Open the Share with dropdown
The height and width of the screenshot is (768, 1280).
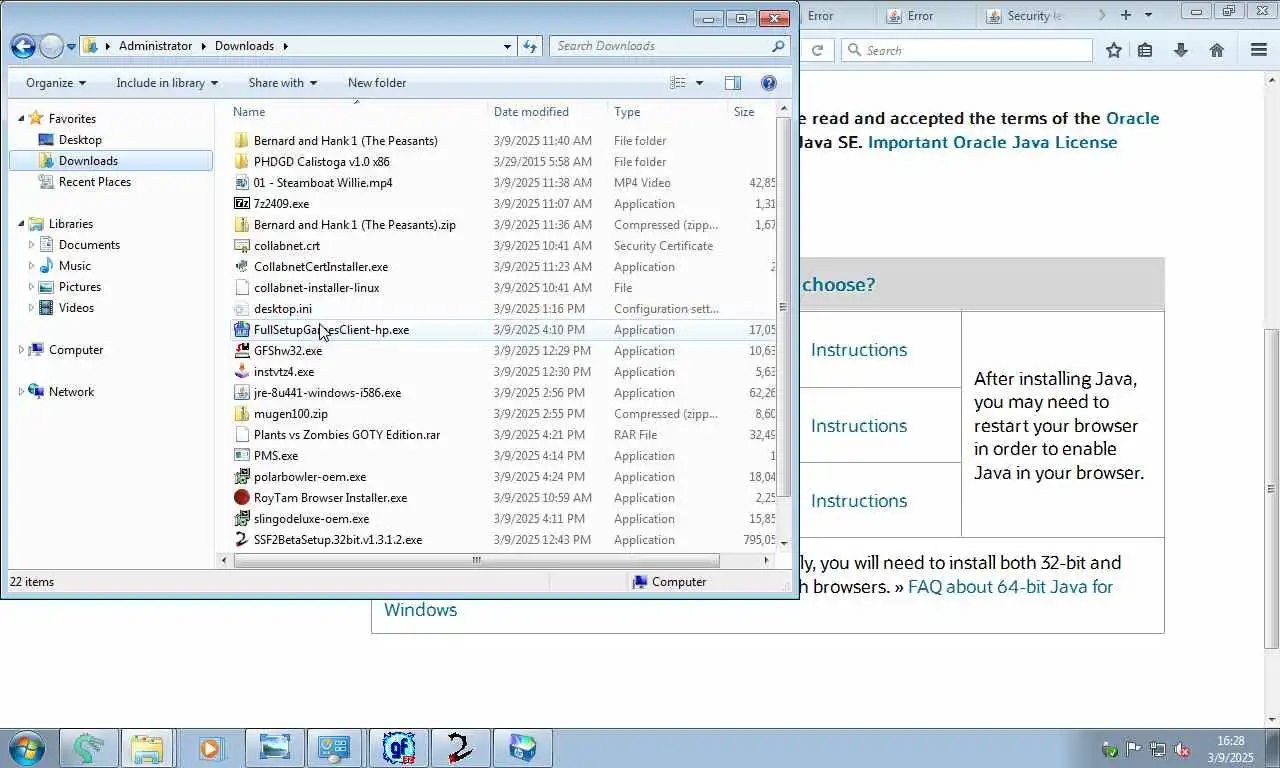283,83
